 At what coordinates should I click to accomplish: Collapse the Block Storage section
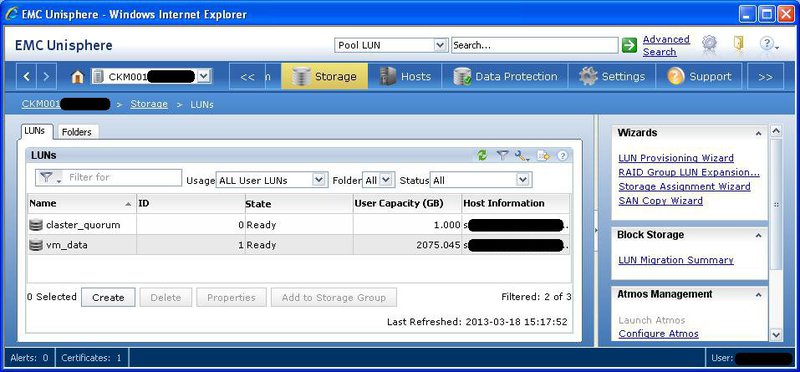click(759, 235)
